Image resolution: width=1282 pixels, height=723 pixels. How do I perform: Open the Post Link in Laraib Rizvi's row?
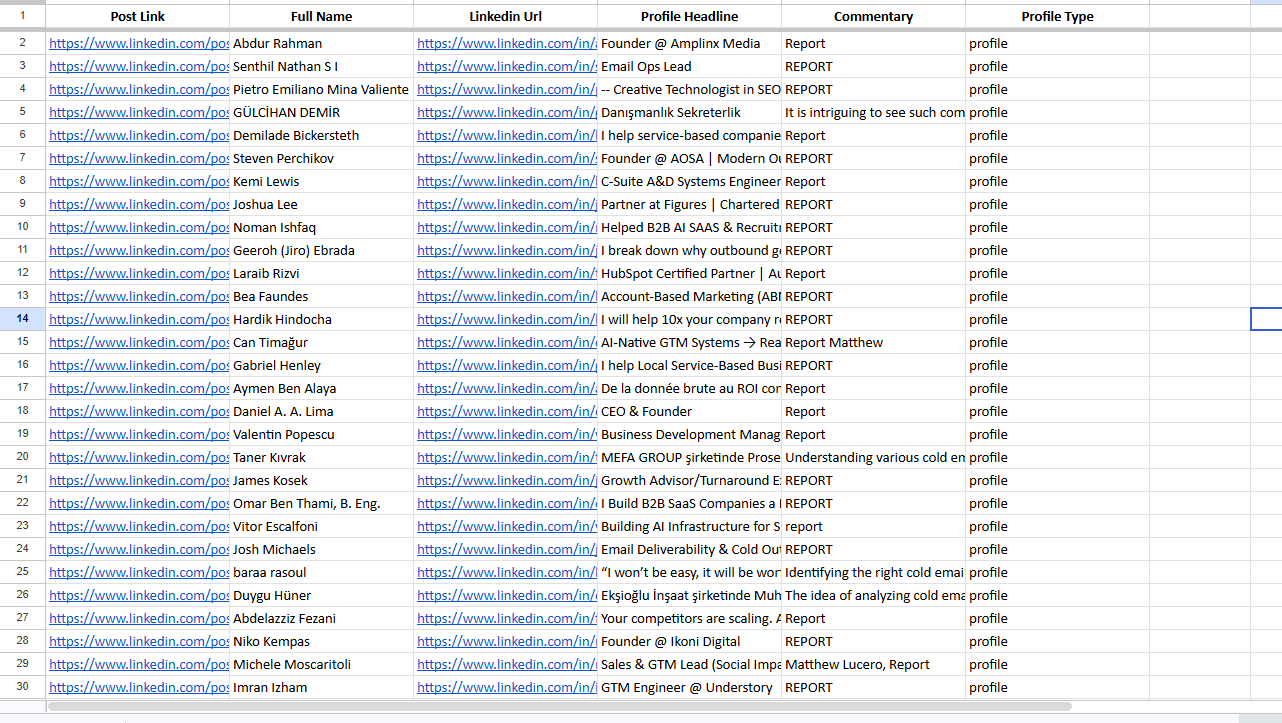coord(138,273)
